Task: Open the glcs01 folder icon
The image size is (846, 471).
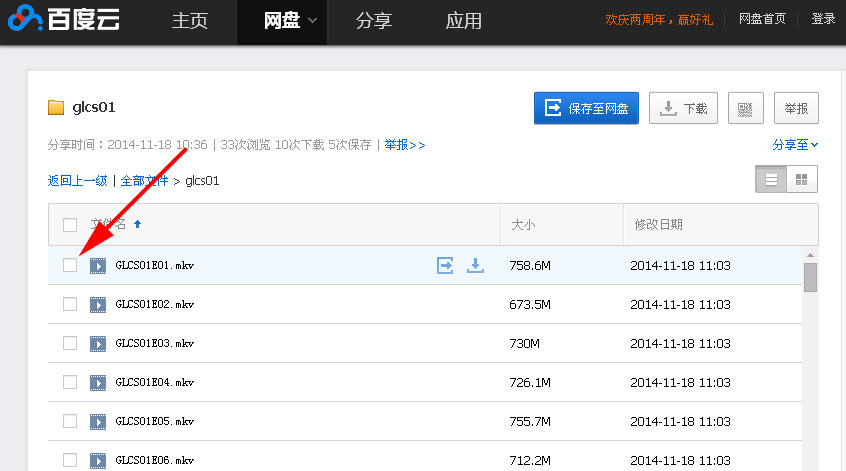Action: point(56,107)
